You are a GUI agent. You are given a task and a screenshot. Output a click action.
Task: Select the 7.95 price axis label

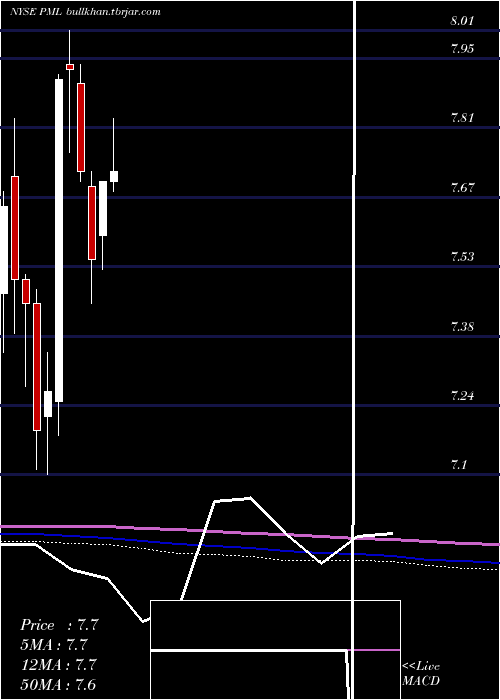[x=462, y=49]
